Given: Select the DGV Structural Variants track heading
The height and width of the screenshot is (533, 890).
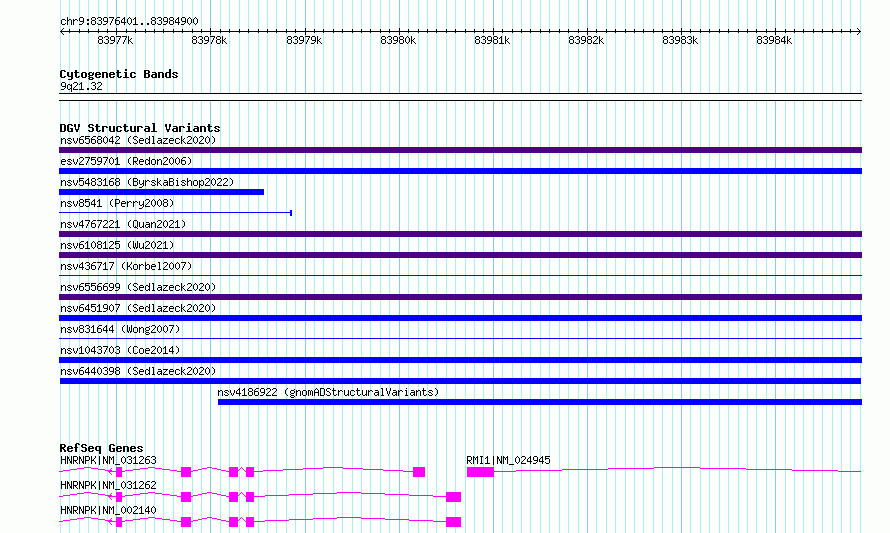Looking at the screenshot, I should coord(140,128).
